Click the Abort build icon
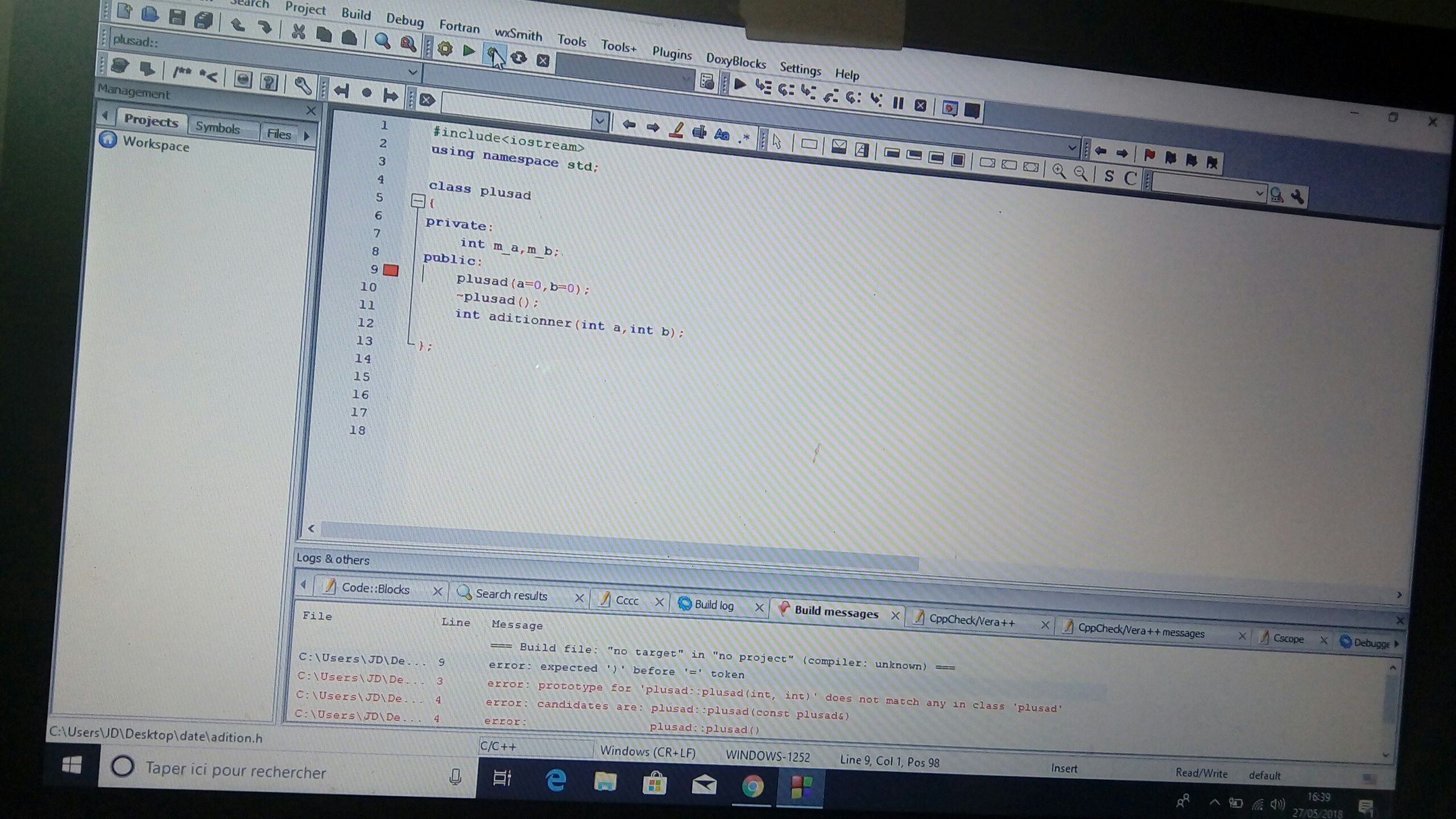This screenshot has width=1456, height=819. coord(543,60)
